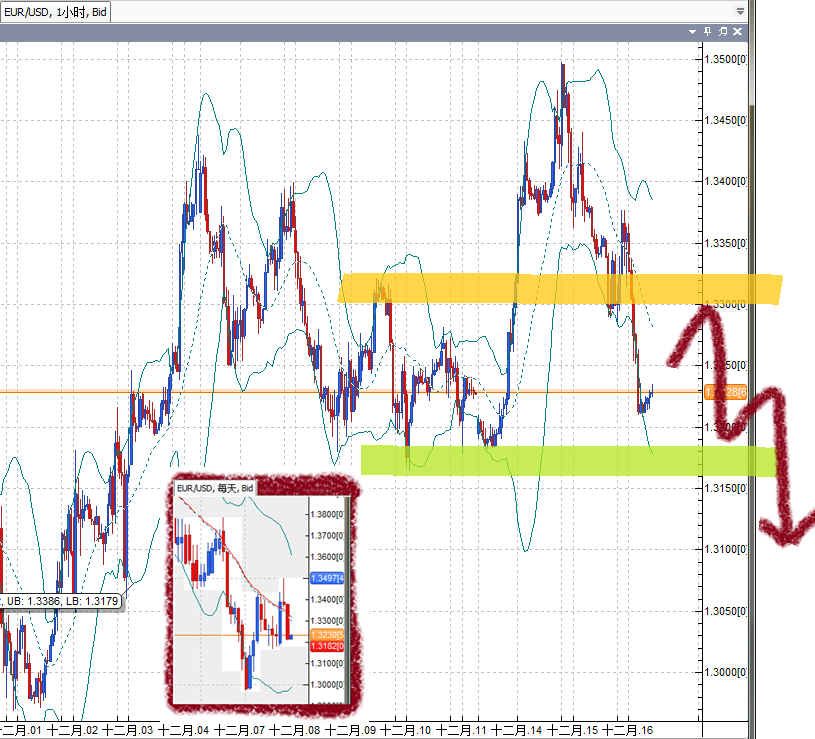
Task: Open the tab list dropdown arrow
Action: [x=740, y=11]
